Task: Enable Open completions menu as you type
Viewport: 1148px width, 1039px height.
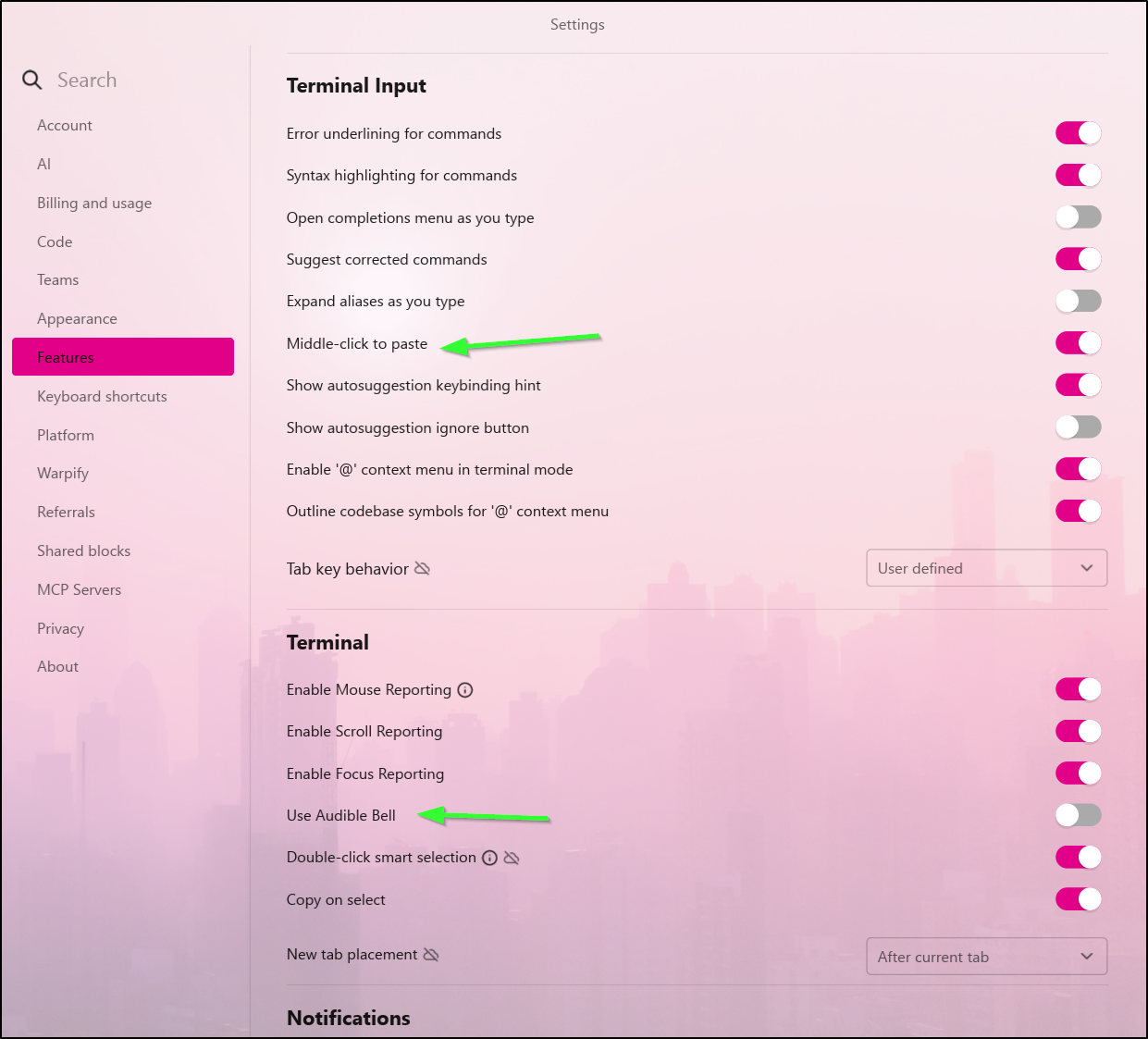Action: 1078,216
